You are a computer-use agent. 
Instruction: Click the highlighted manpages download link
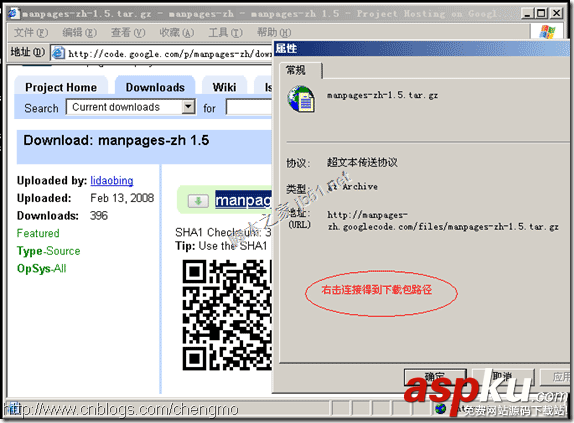[243, 201]
